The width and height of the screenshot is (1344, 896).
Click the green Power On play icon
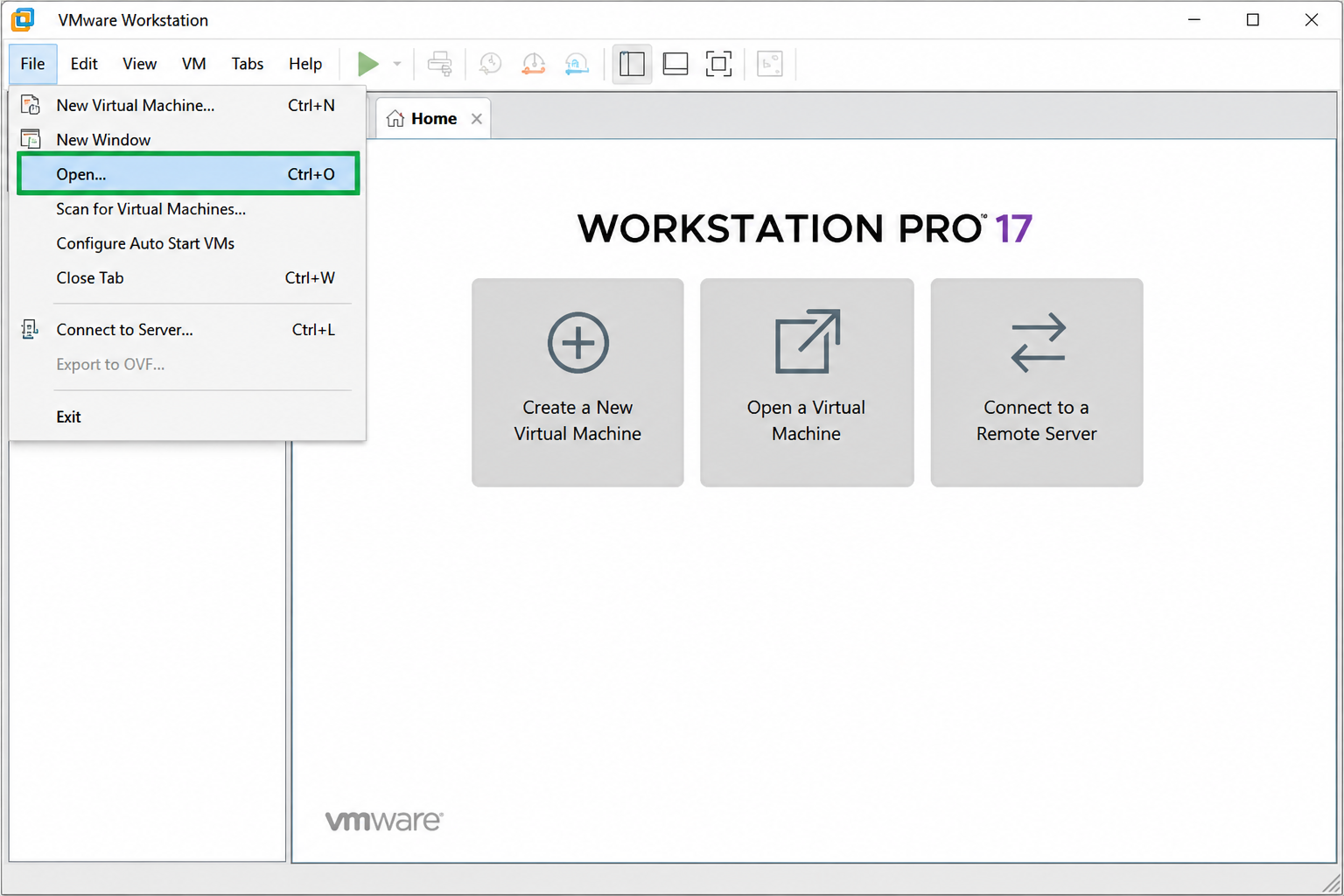[x=368, y=64]
